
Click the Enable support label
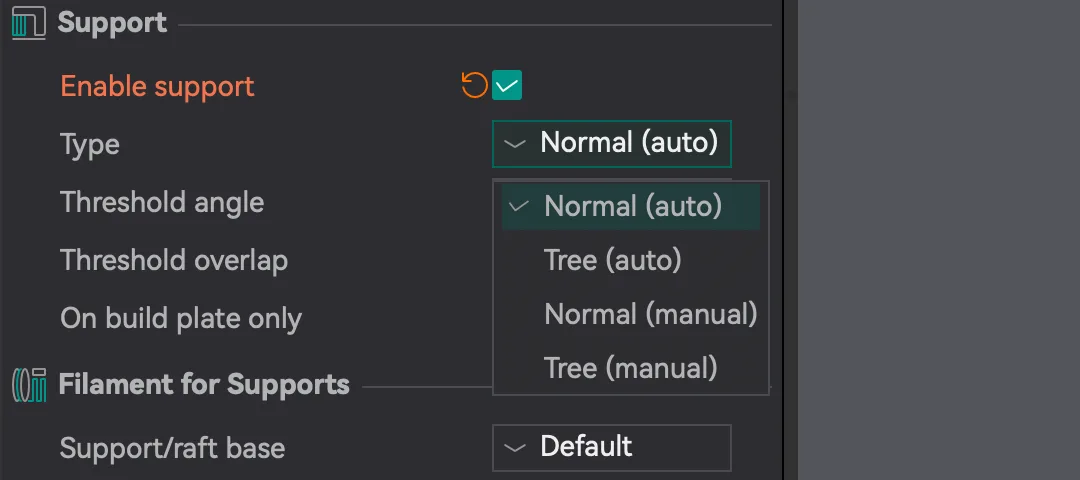(157, 87)
